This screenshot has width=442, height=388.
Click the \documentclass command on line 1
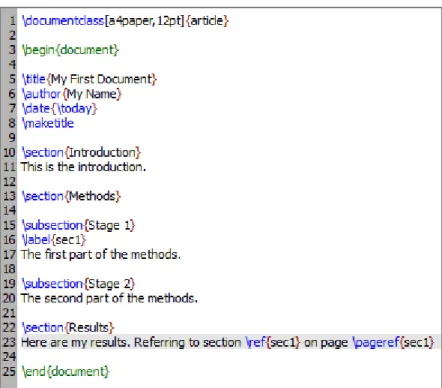(63, 21)
